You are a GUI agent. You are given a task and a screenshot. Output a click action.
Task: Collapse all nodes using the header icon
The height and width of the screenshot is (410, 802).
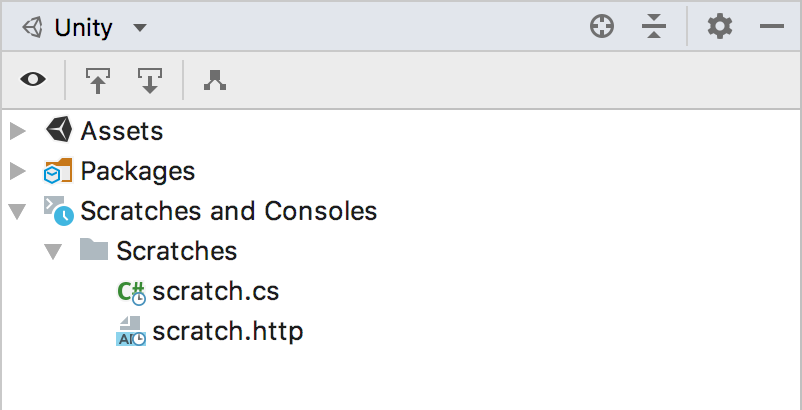coord(654,27)
